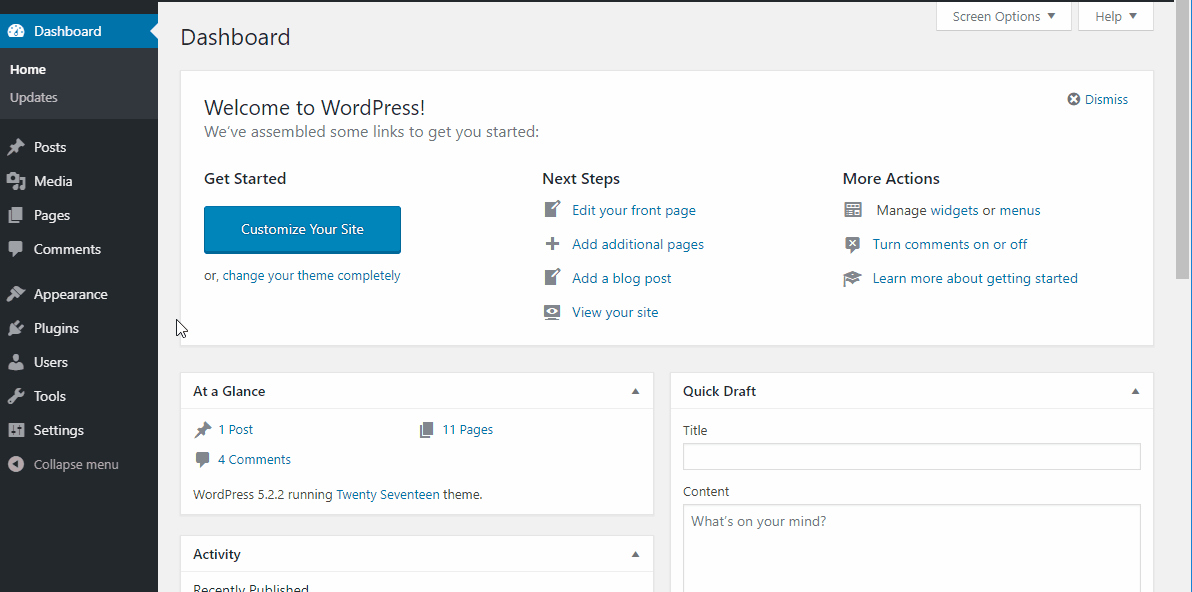Image resolution: width=1192 pixels, height=592 pixels.
Task: Open the 1 Post link
Action: [236, 430]
